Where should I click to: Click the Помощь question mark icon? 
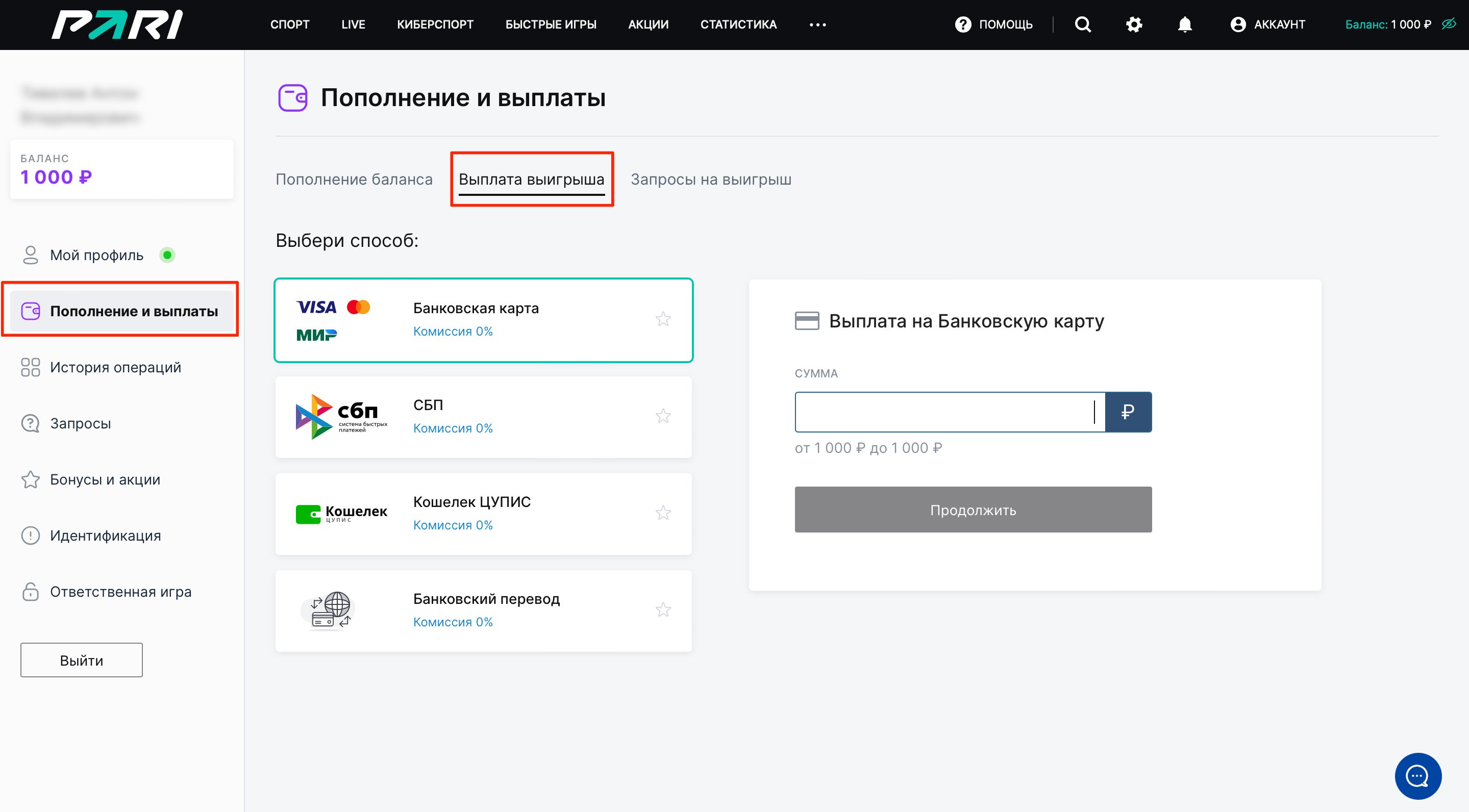963,24
